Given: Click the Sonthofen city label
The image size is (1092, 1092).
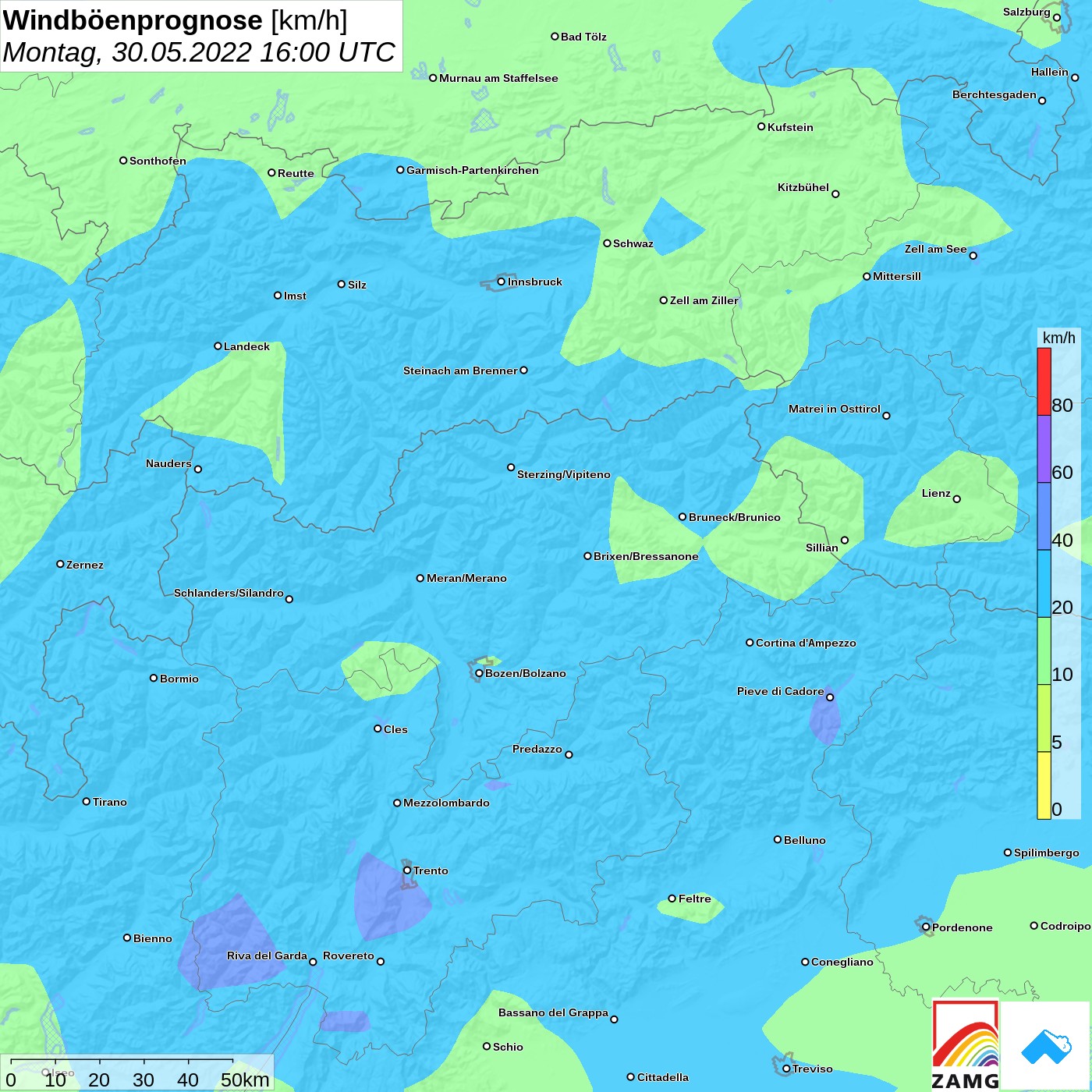Looking at the screenshot, I should [x=158, y=161].
